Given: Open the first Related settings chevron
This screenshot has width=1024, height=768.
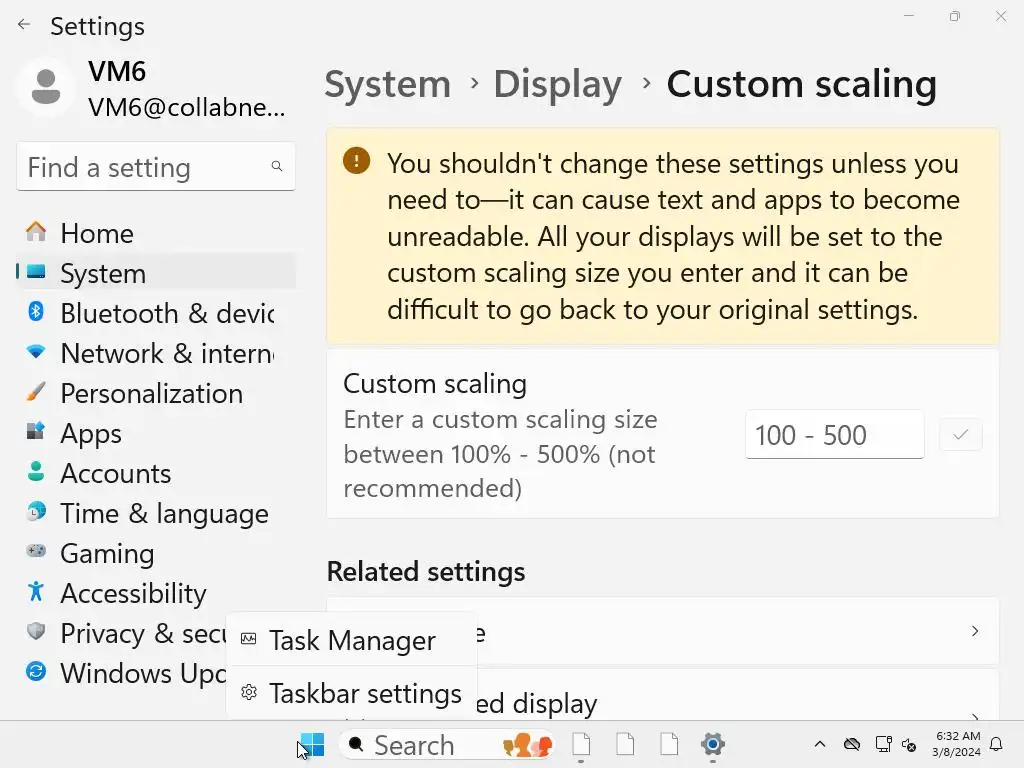Looking at the screenshot, I should click(975, 631).
